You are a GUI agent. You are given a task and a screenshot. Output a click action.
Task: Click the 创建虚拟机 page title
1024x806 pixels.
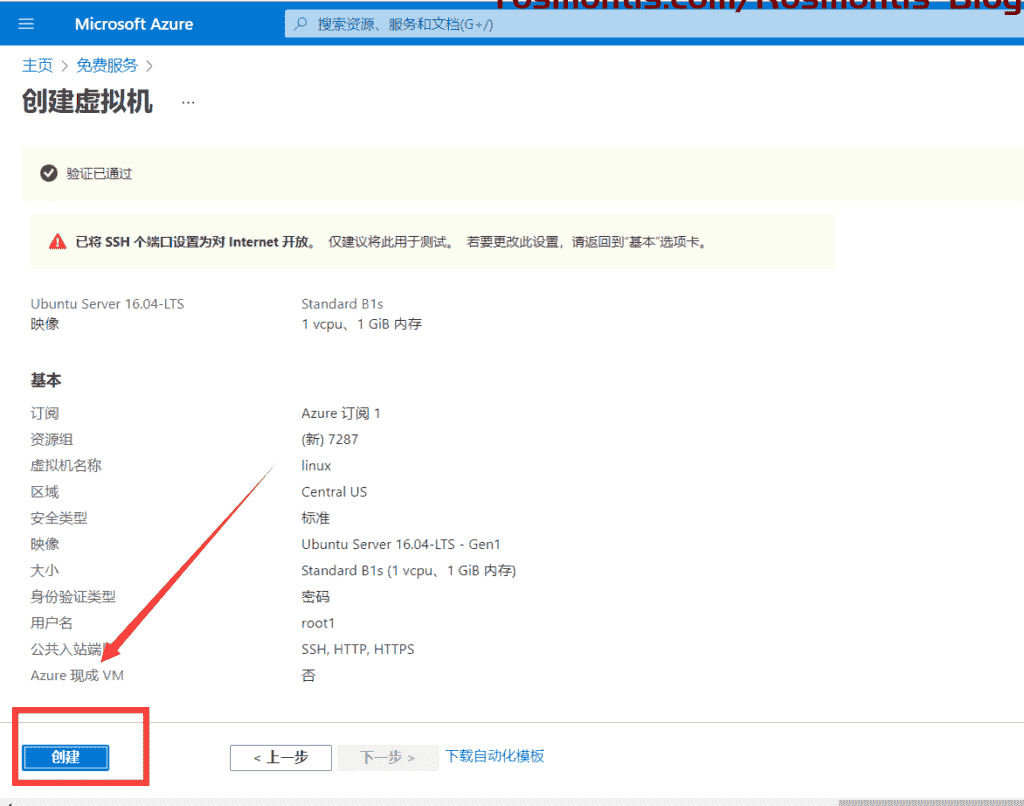click(88, 101)
